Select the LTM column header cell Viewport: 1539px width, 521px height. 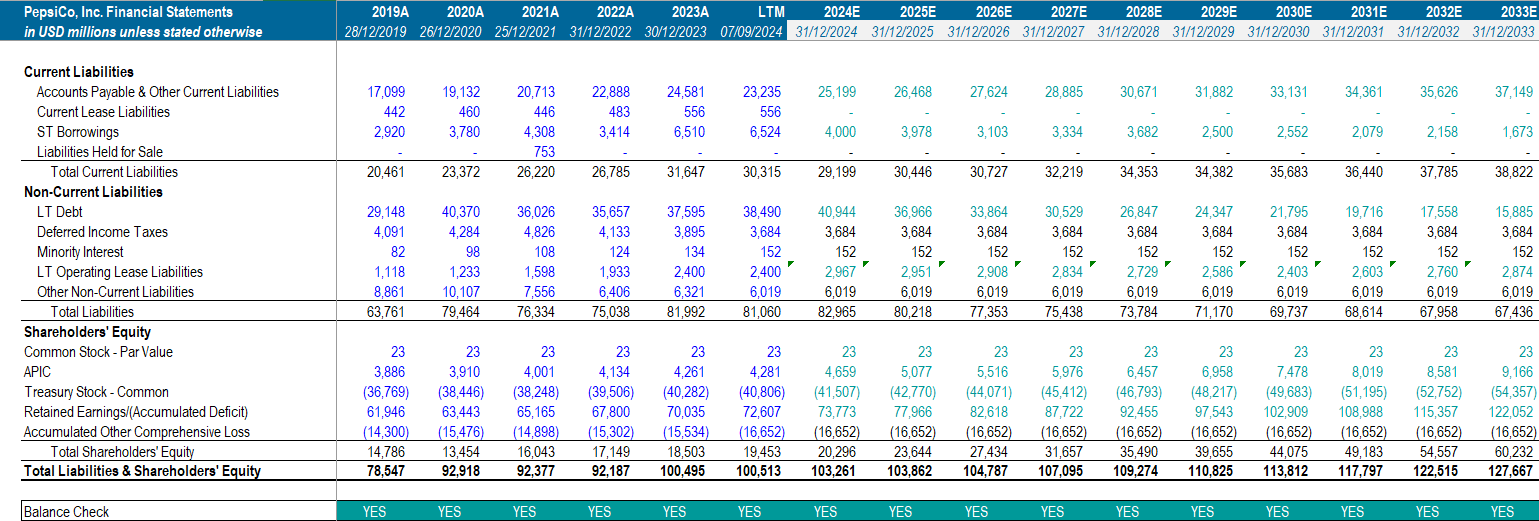[771, 12]
